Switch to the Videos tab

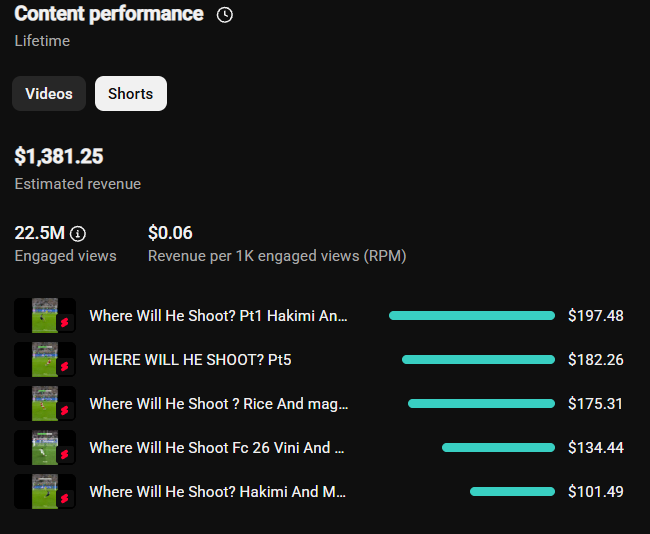click(49, 93)
